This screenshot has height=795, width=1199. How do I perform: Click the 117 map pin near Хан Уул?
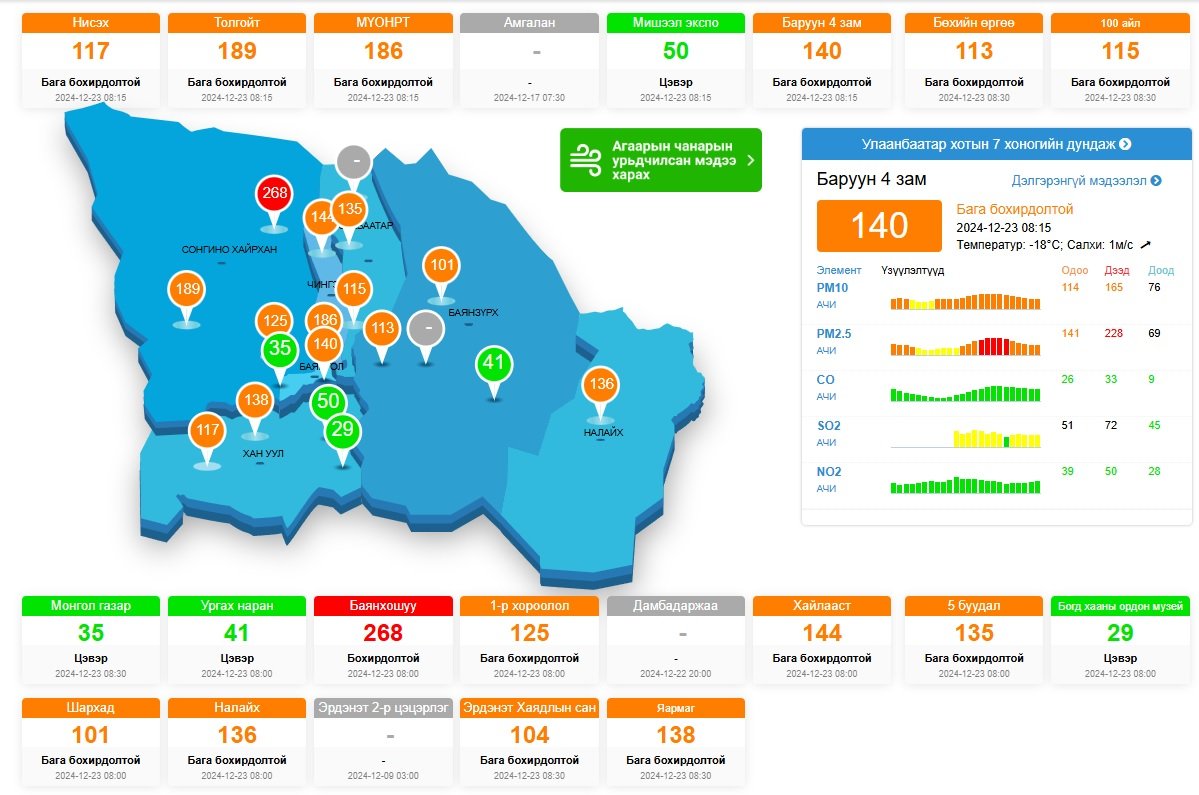click(207, 431)
